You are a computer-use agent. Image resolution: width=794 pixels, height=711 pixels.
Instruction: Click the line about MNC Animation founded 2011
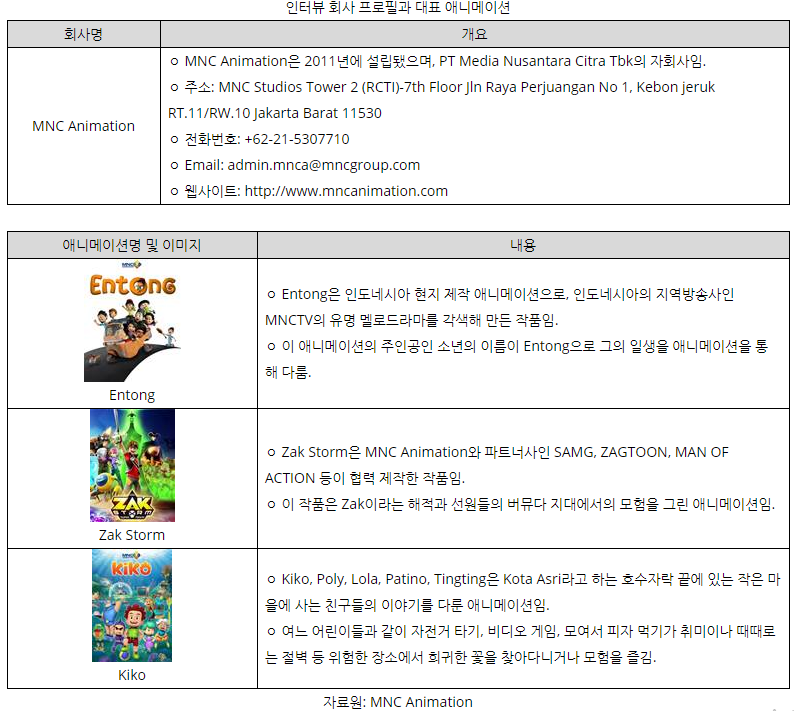point(438,61)
